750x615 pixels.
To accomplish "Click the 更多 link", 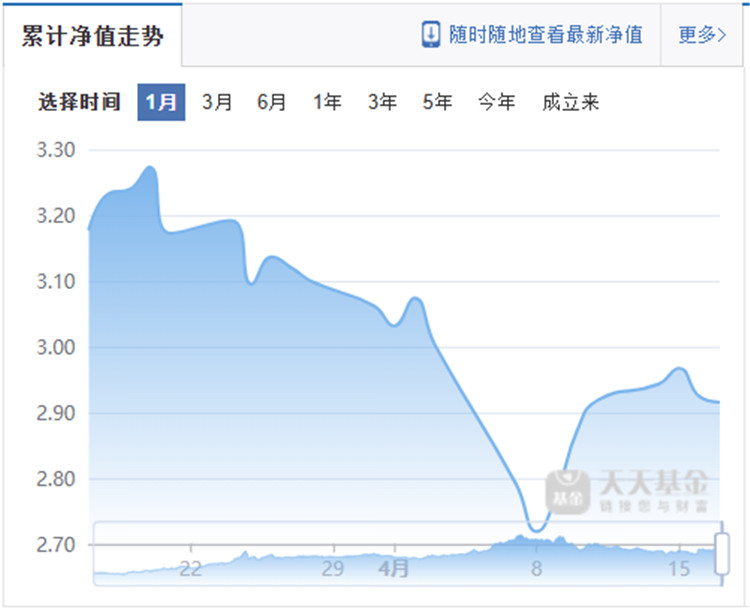I will 702,34.
